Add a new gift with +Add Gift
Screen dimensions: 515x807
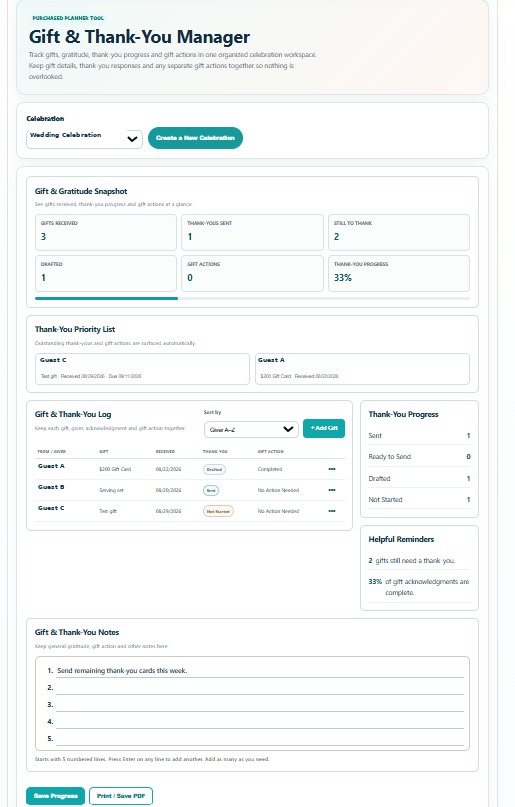324,428
